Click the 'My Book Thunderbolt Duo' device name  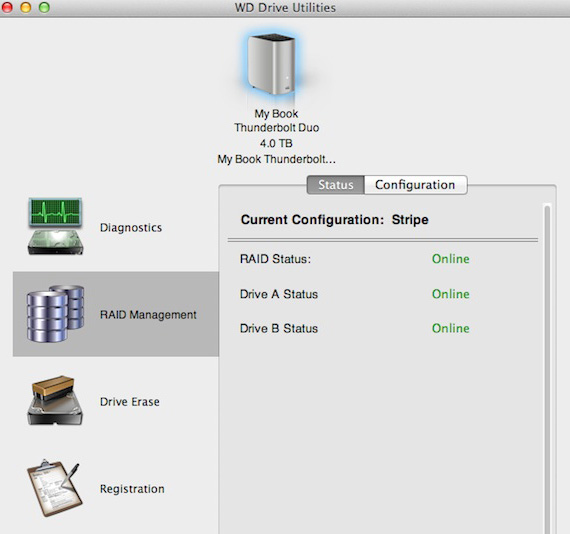pyautogui.click(x=276, y=121)
